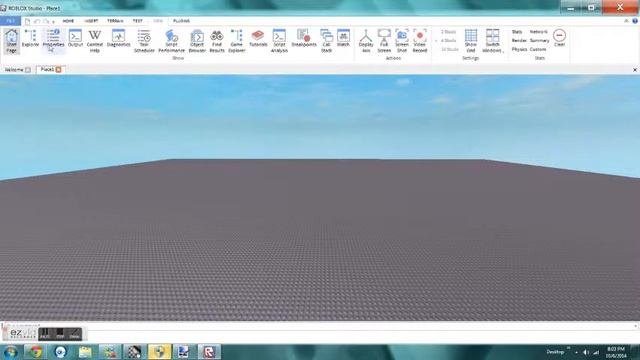Toggle Summary stats

(540, 41)
